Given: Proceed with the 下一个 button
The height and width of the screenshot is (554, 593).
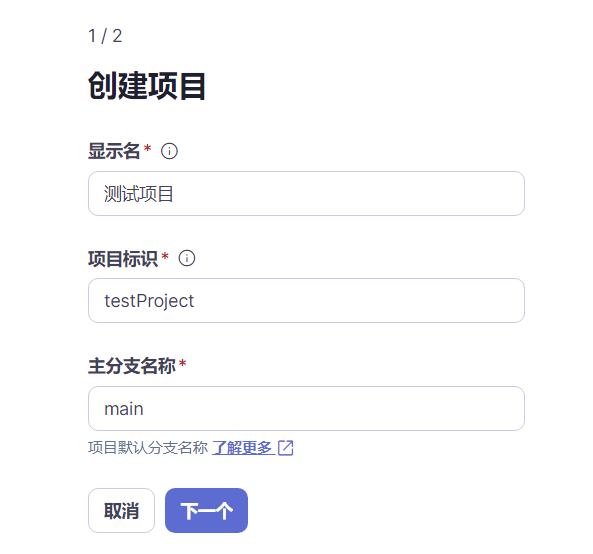Looking at the screenshot, I should coord(206,511).
